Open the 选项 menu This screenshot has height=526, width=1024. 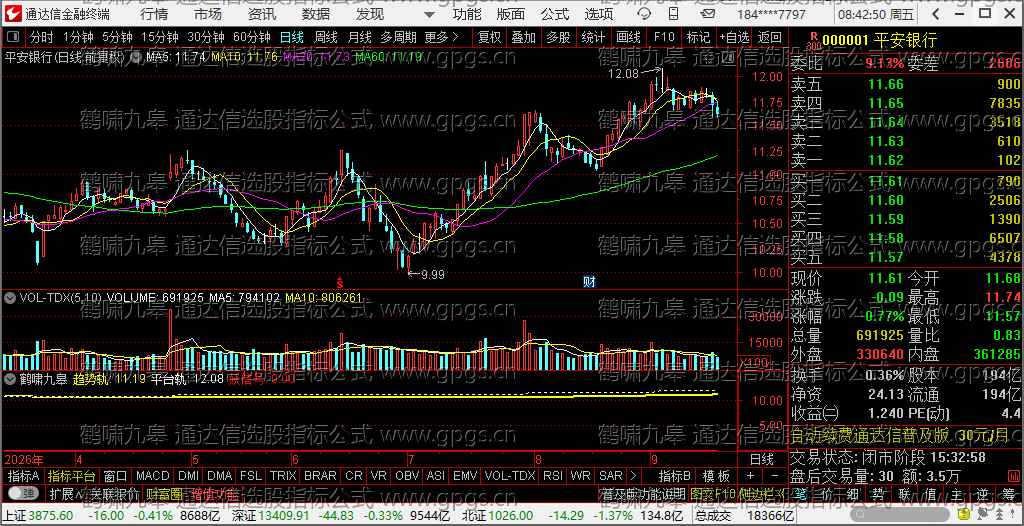(599, 14)
